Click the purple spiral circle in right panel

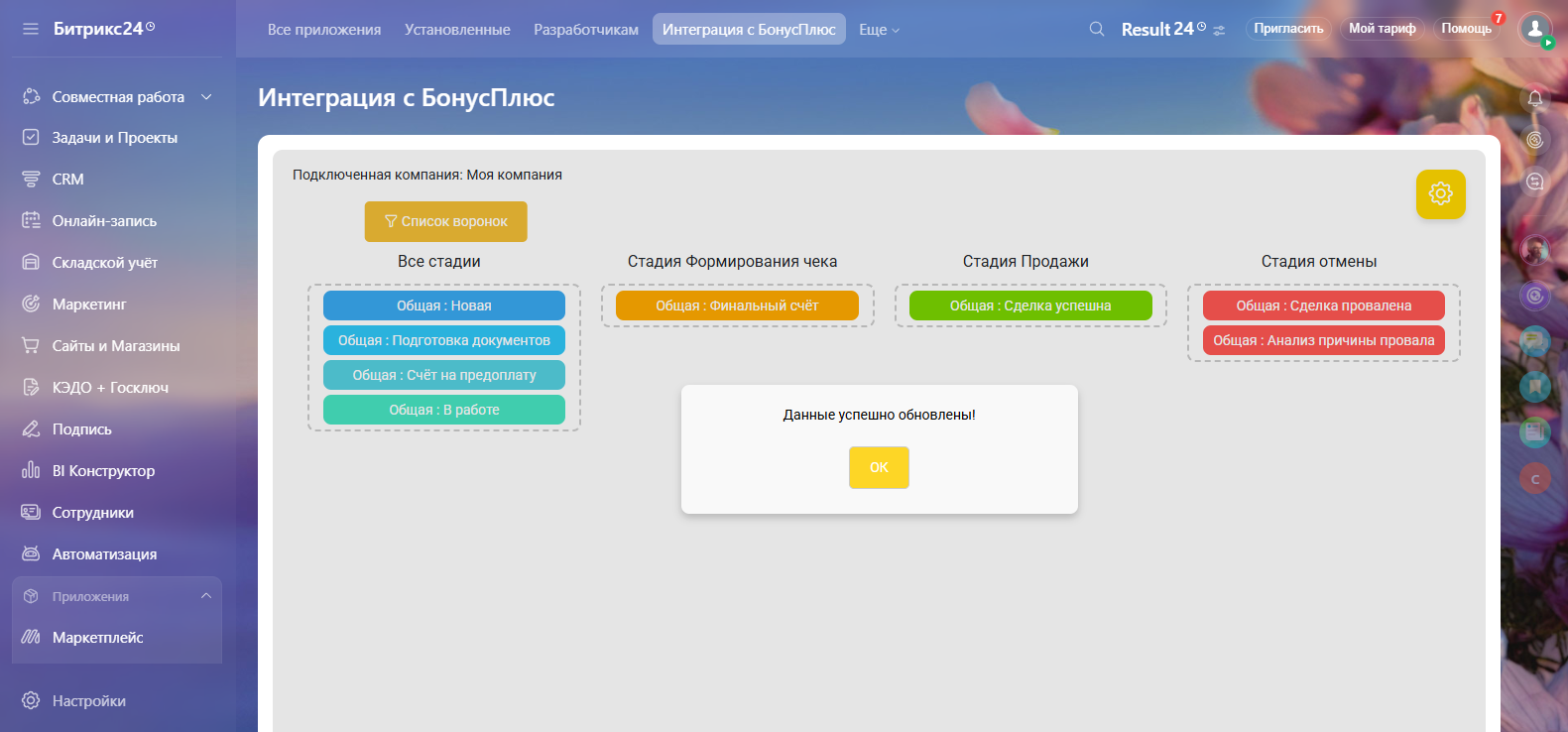point(1535,295)
